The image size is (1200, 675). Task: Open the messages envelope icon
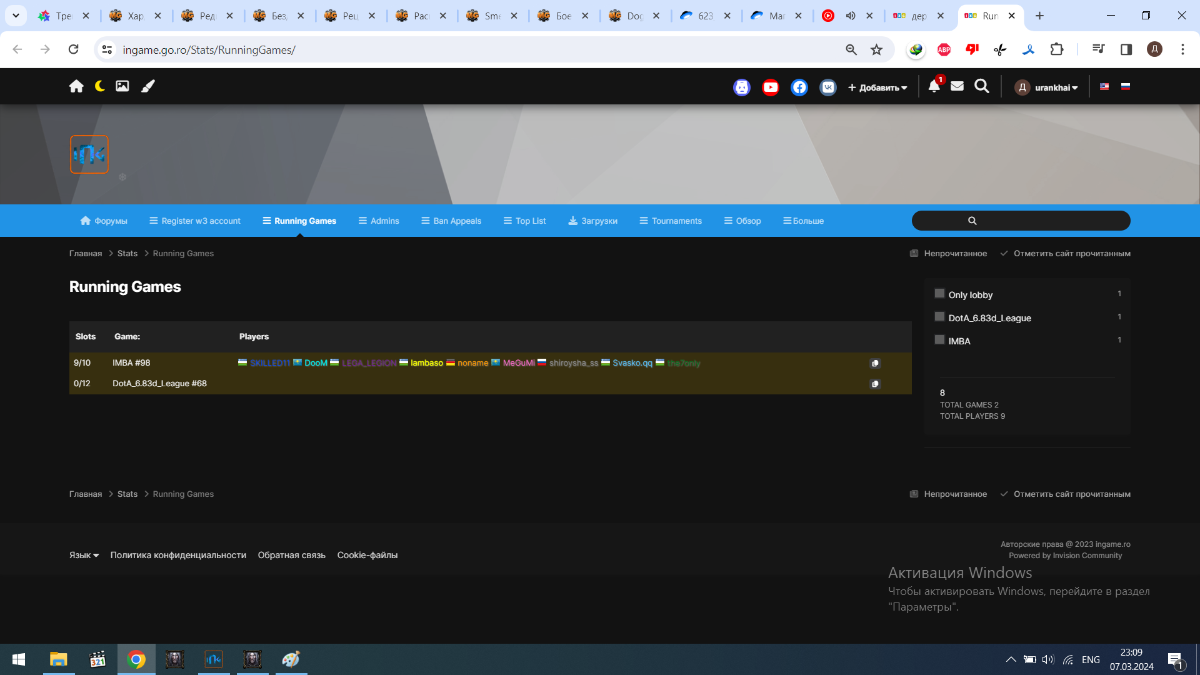point(957,87)
